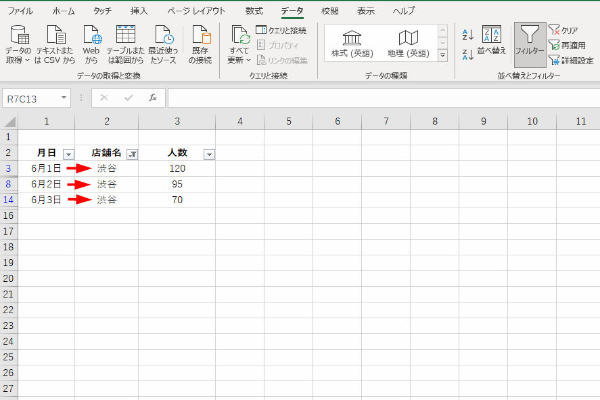Click the すべて更新 refresh icon
This screenshot has width=600, height=400.
pyautogui.click(x=238, y=44)
